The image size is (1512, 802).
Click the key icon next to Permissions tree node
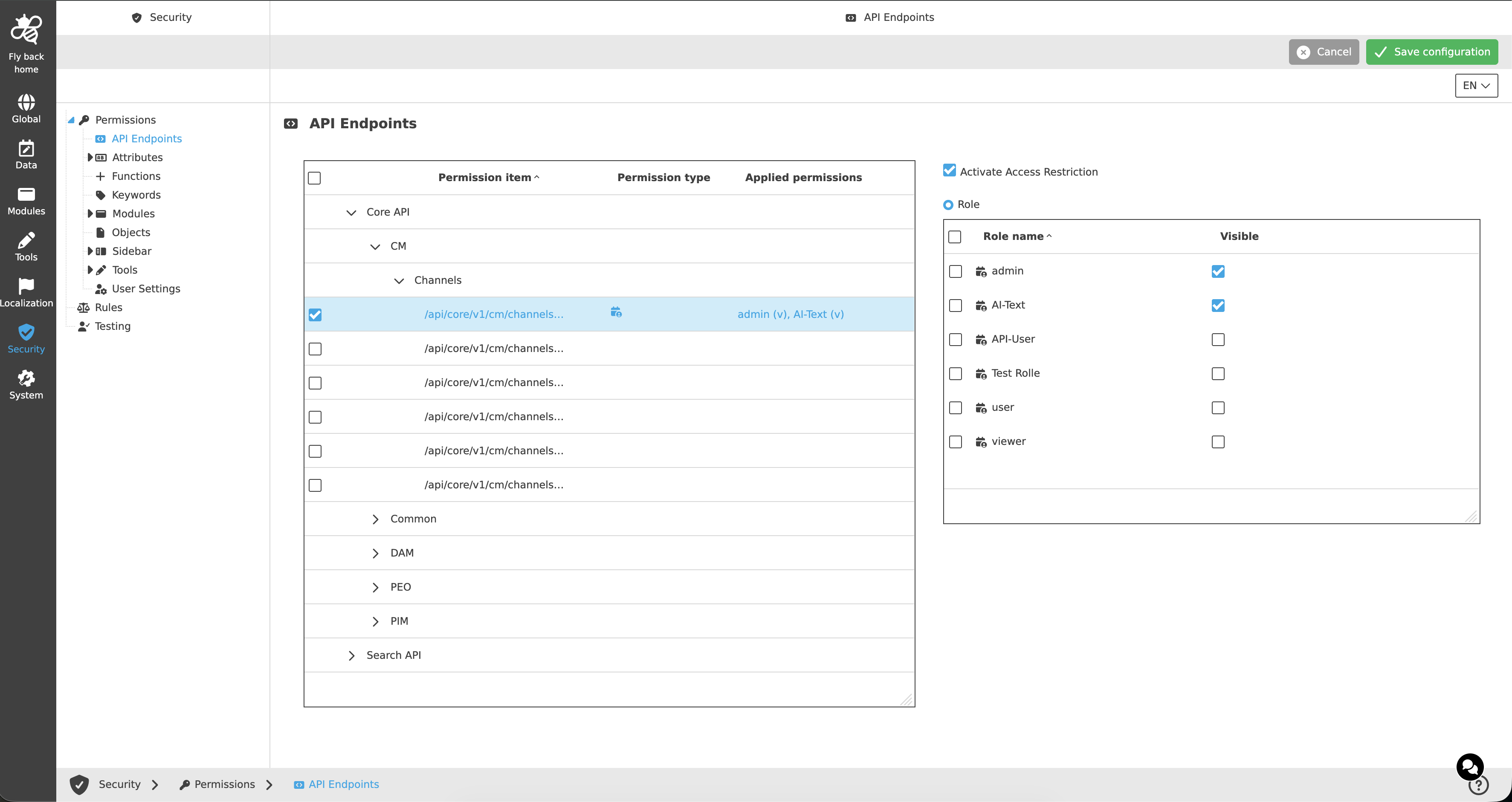click(84, 120)
